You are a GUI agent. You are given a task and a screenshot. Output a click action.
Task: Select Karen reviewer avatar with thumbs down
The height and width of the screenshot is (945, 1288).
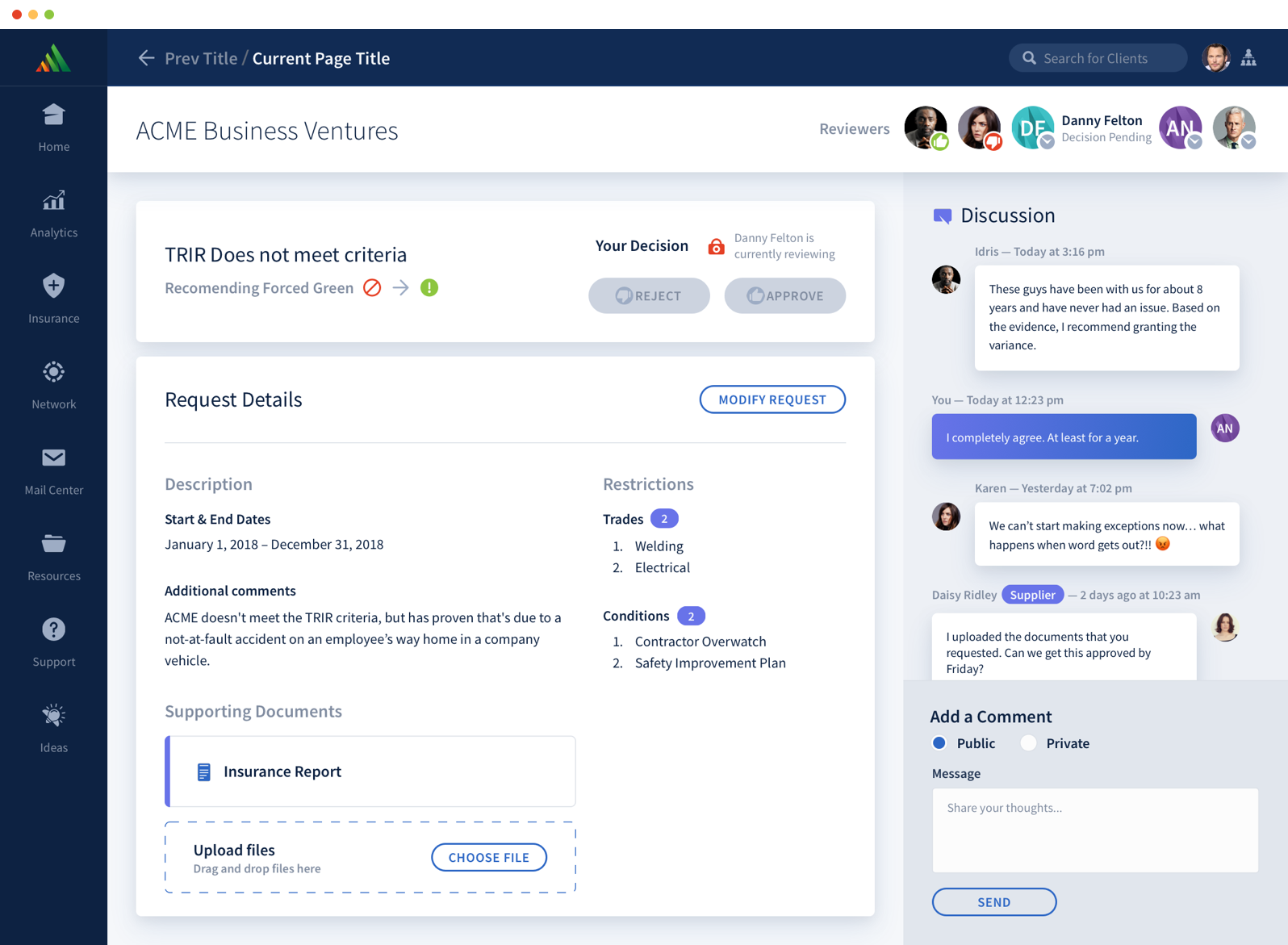(980, 128)
